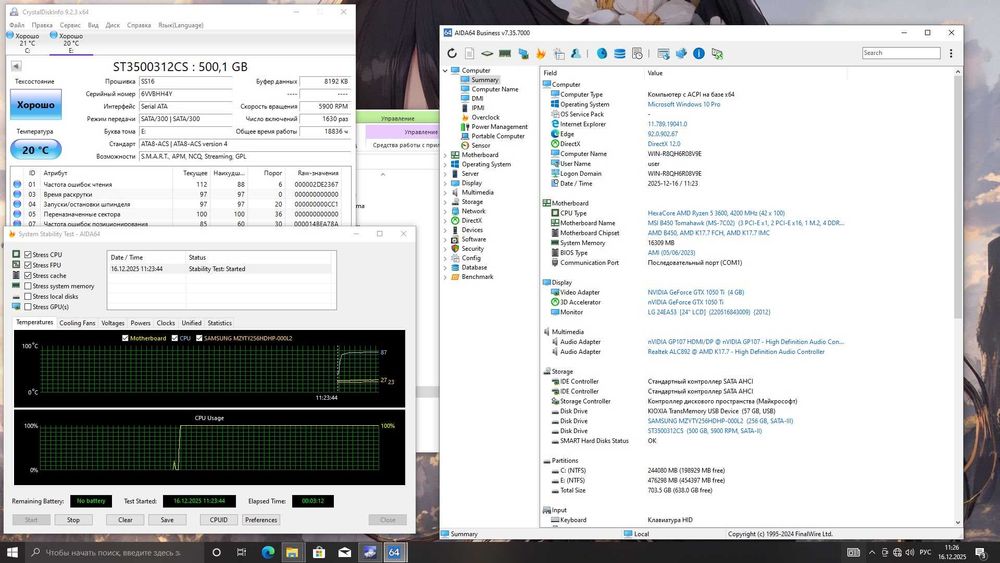Image resolution: width=1000 pixels, height=563 pixels.
Task: Select disk C: tab in CrystalDiskInfo
Action: coord(27,43)
